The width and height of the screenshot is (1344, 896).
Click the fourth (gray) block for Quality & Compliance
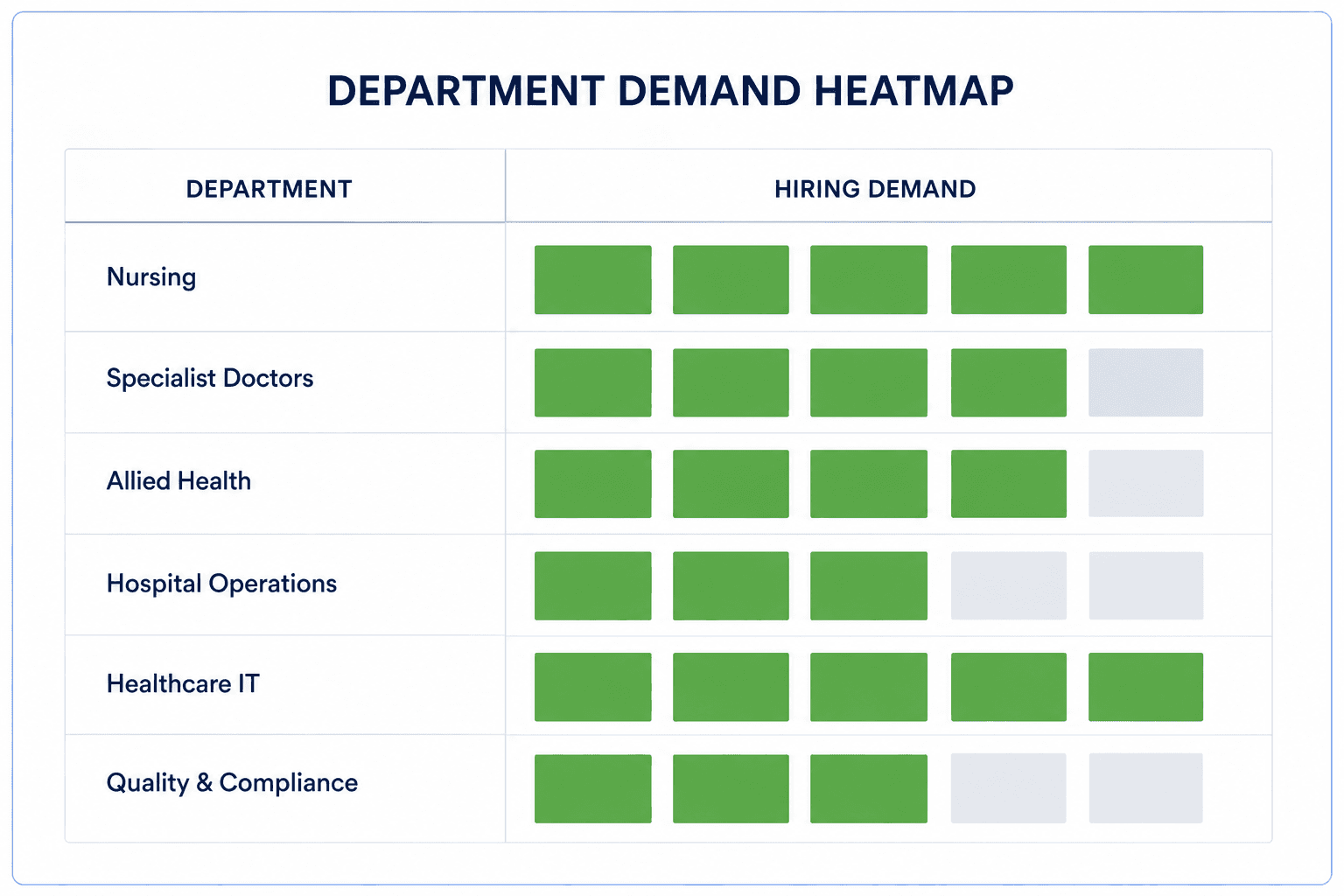(x=1009, y=789)
